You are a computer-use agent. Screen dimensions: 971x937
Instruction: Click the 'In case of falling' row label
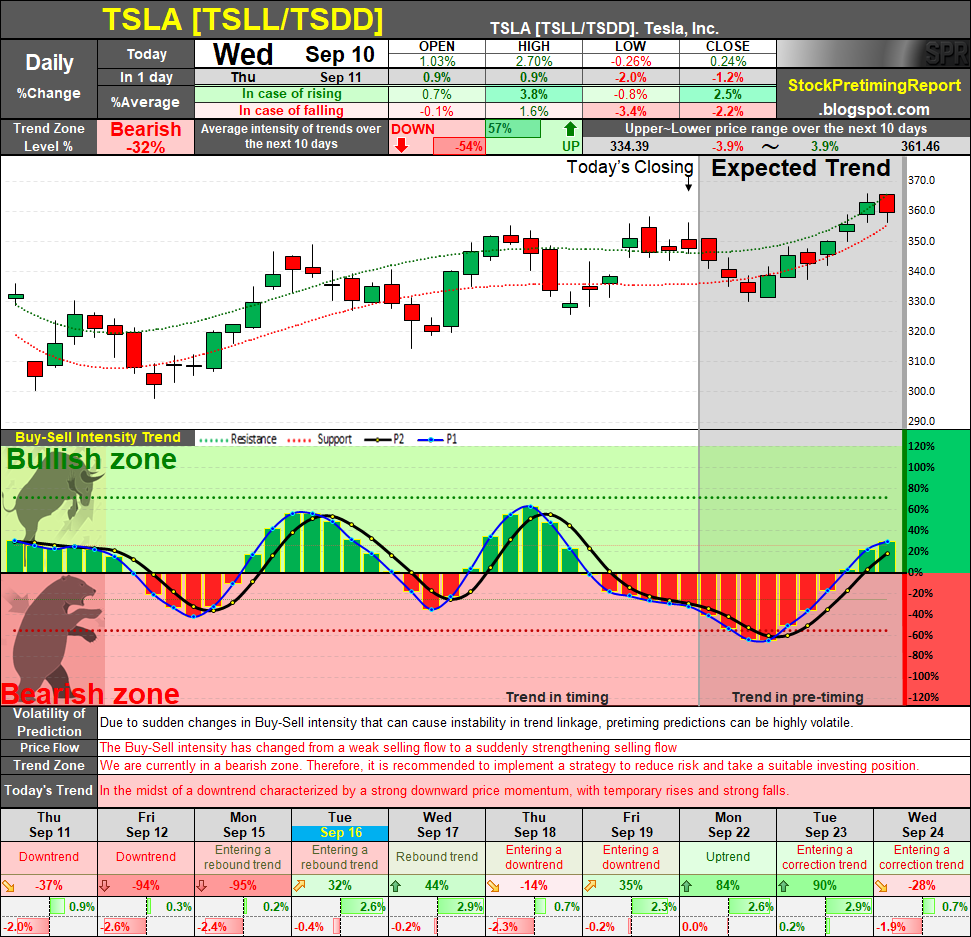(x=292, y=111)
